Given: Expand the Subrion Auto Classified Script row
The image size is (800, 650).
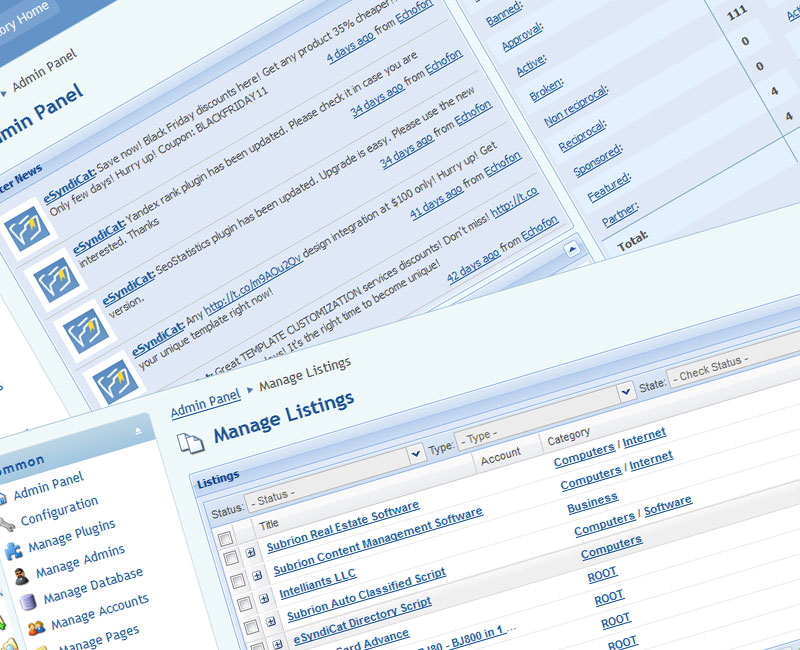Looking at the screenshot, I should click(270, 621).
